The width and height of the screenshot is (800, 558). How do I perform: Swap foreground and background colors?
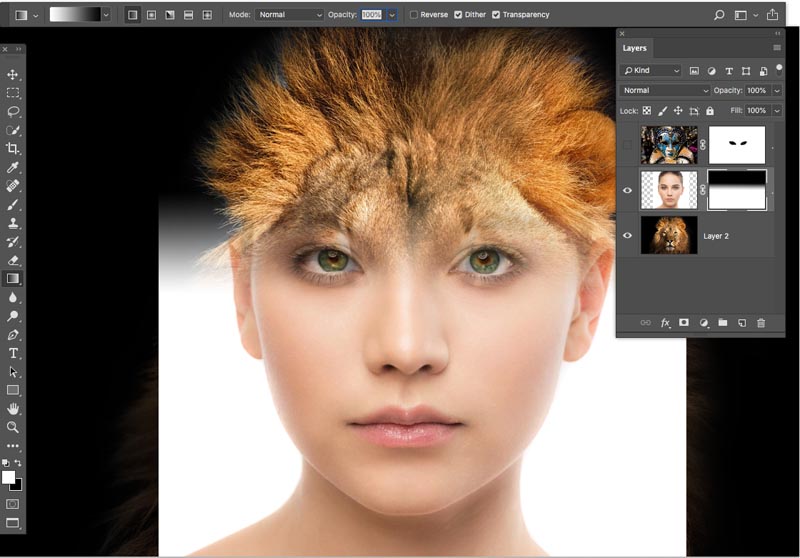coord(18,463)
